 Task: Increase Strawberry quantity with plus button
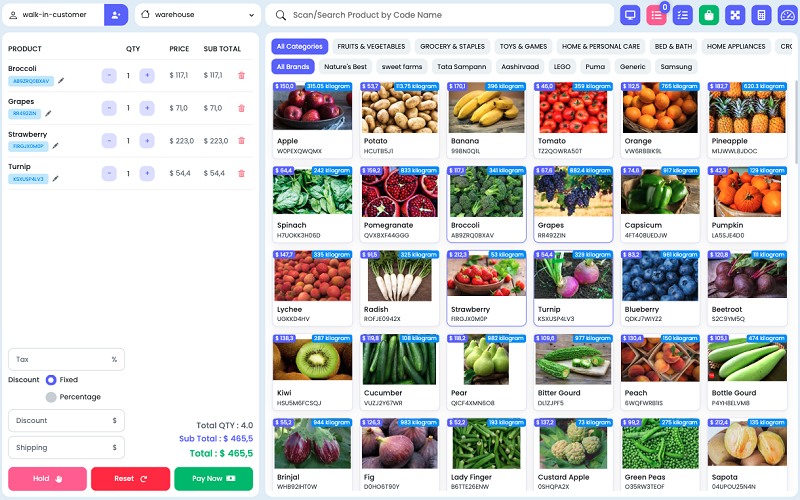coord(147,141)
